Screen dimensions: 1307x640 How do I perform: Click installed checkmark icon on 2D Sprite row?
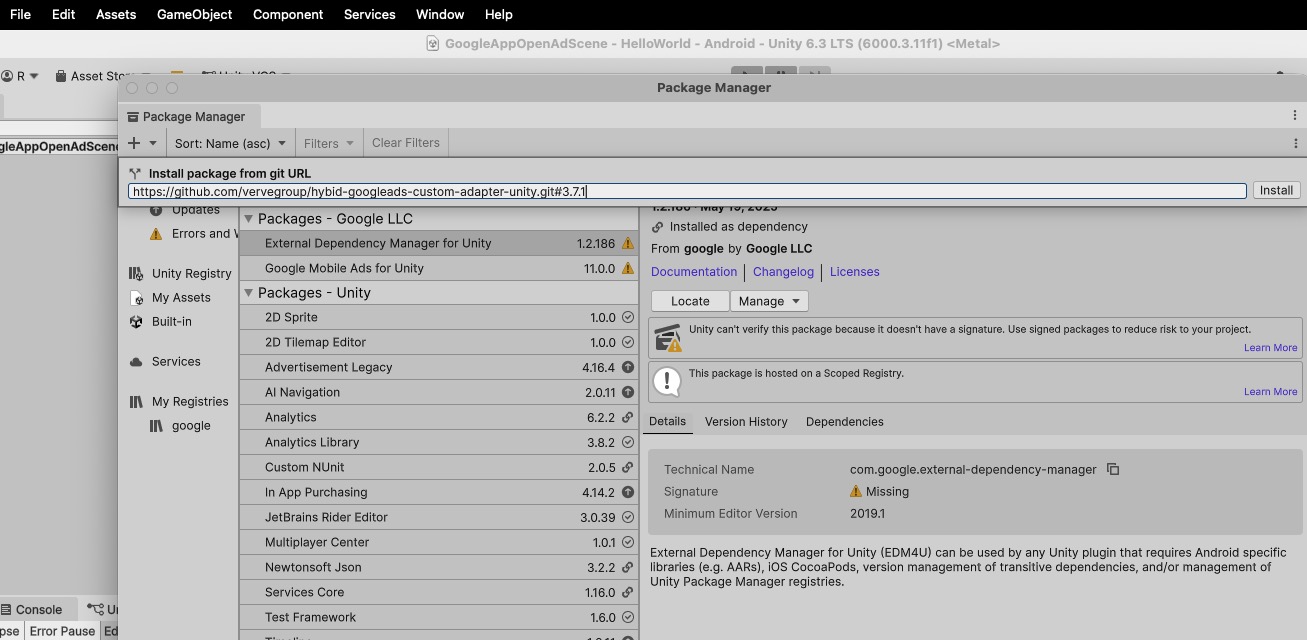(628, 317)
